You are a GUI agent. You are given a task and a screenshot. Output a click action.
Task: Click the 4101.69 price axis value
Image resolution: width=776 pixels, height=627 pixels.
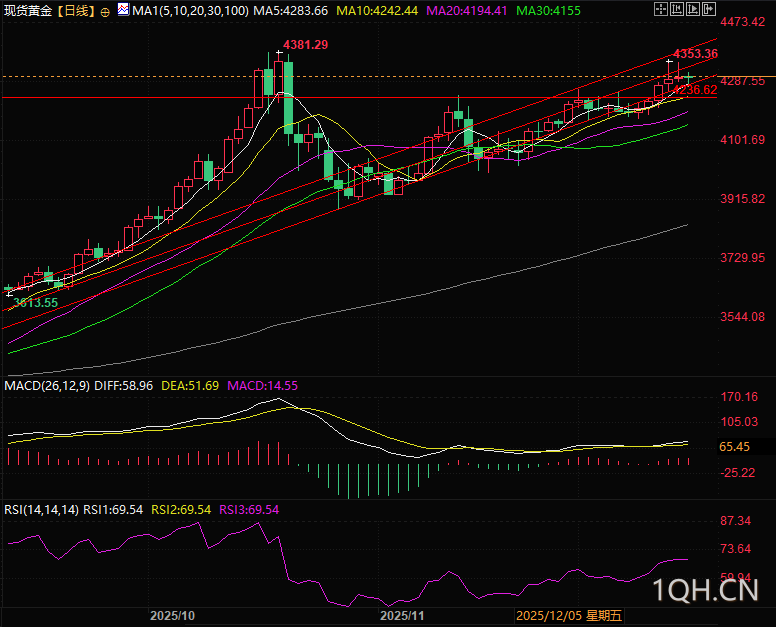742,140
